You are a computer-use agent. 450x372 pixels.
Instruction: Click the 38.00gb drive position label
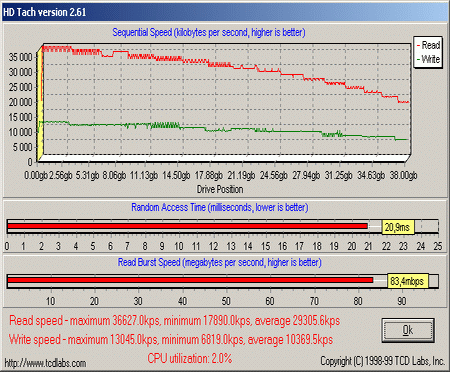pyautogui.click(x=403, y=175)
